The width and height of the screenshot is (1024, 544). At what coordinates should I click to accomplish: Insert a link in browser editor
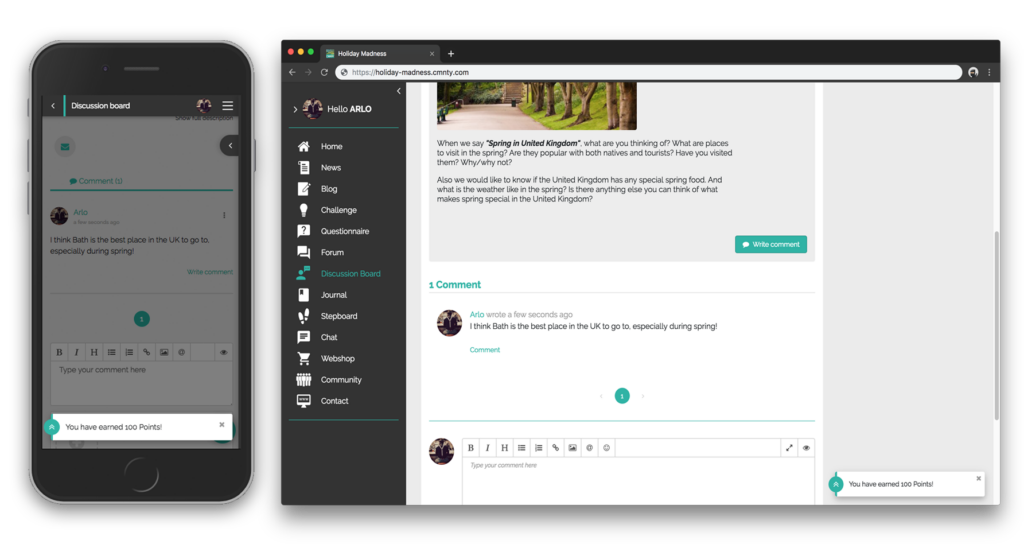tap(555, 448)
